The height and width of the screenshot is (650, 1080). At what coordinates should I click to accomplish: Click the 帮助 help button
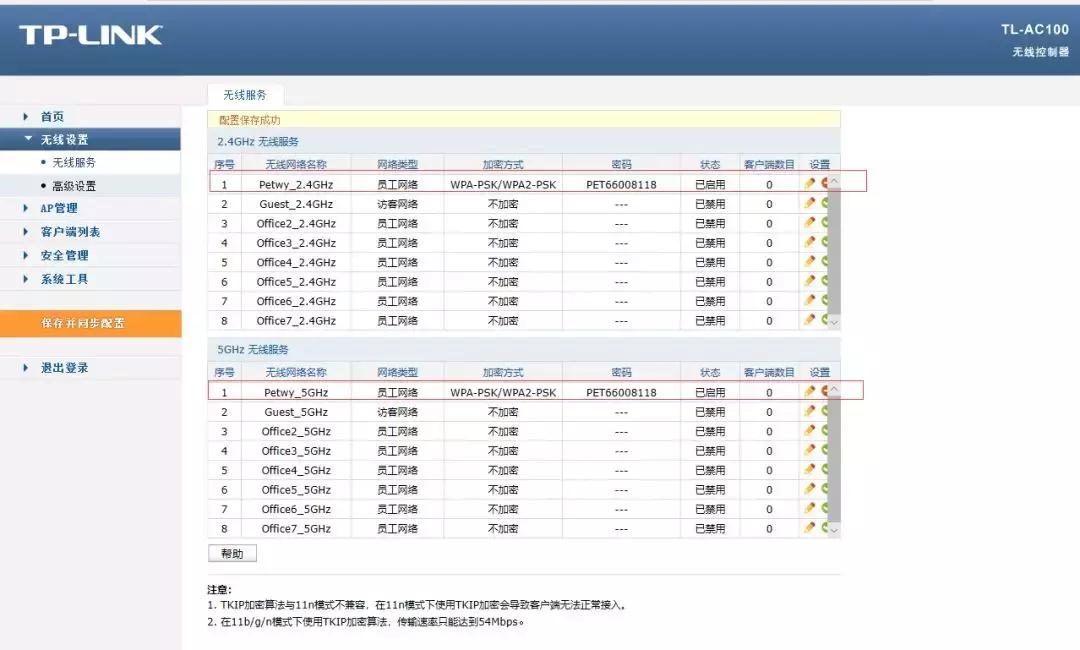tap(231, 553)
